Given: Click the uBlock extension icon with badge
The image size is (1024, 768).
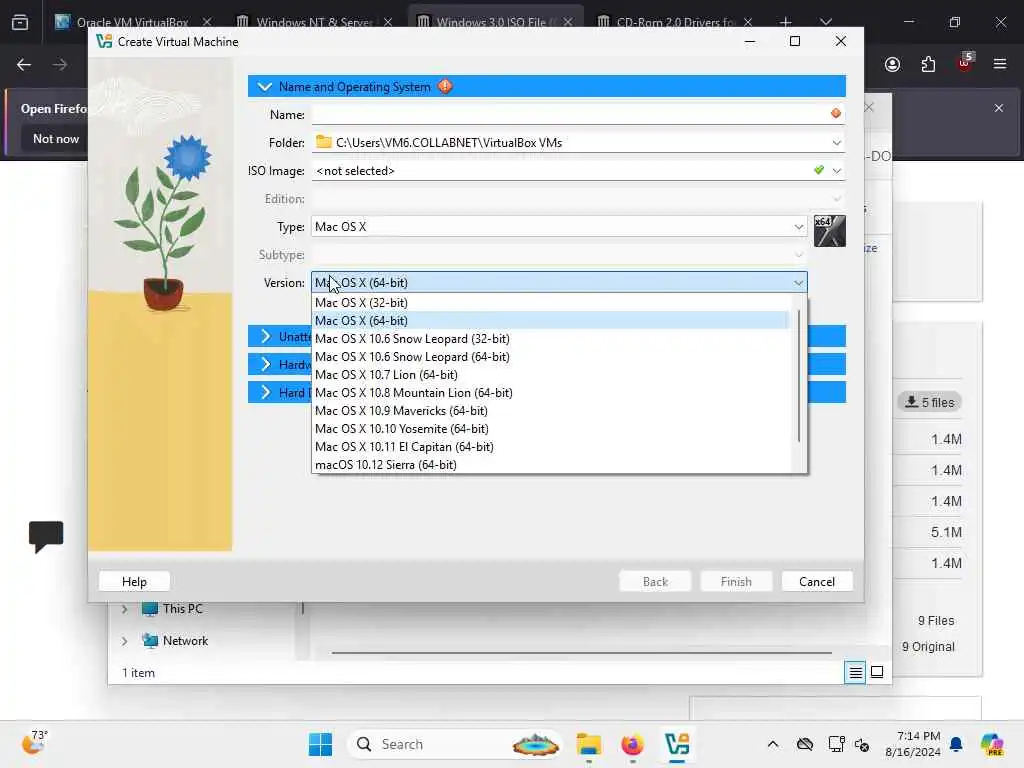Looking at the screenshot, I should pos(965,63).
